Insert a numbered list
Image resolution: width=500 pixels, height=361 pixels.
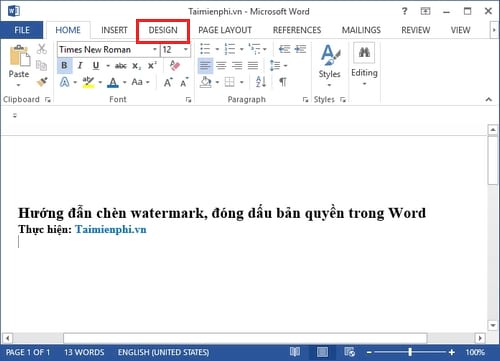[230, 49]
